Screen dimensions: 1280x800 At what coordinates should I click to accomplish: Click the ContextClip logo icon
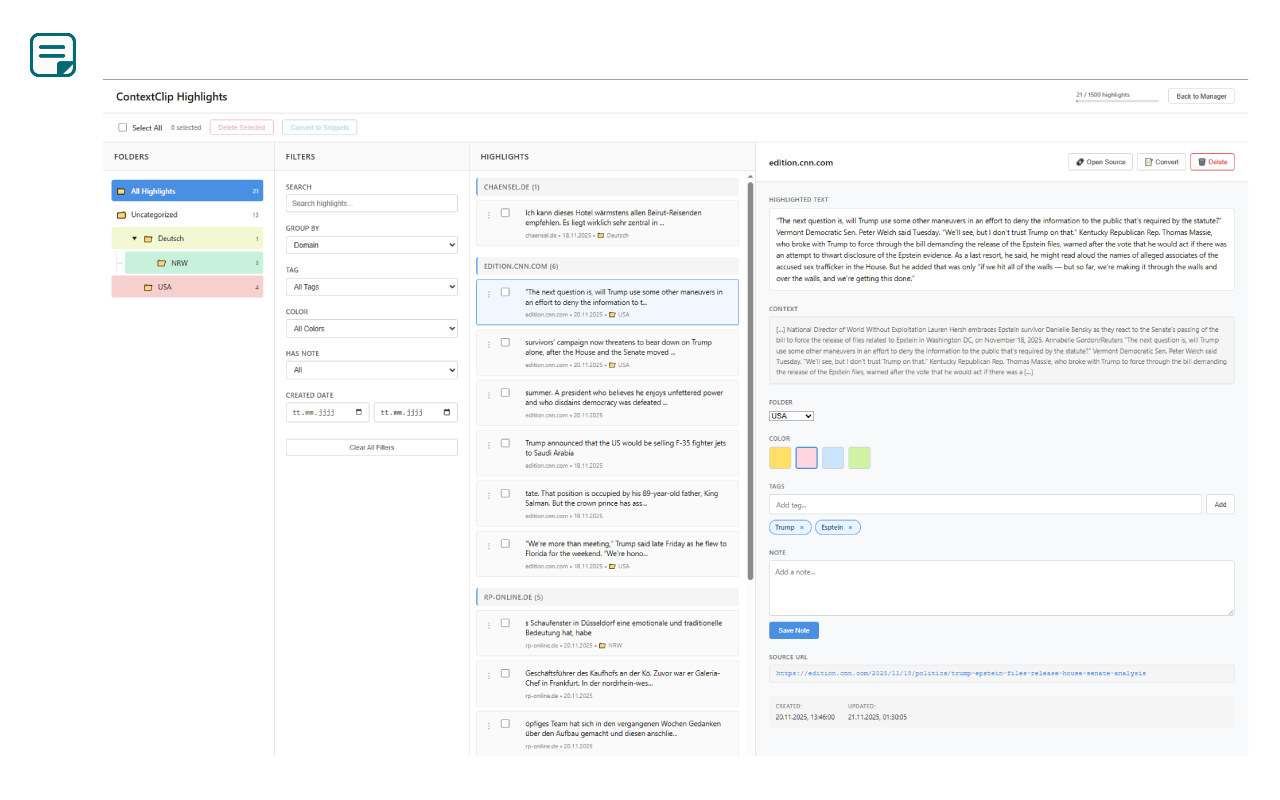point(52,55)
